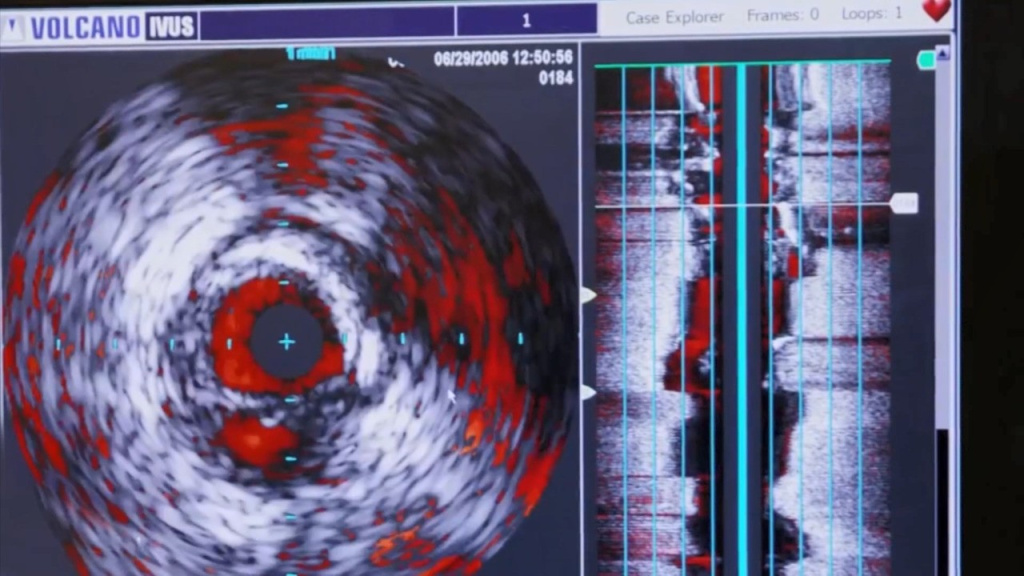Open the Volcano menu dropdown arrow
This screenshot has height=576, width=1024.
coord(12,27)
